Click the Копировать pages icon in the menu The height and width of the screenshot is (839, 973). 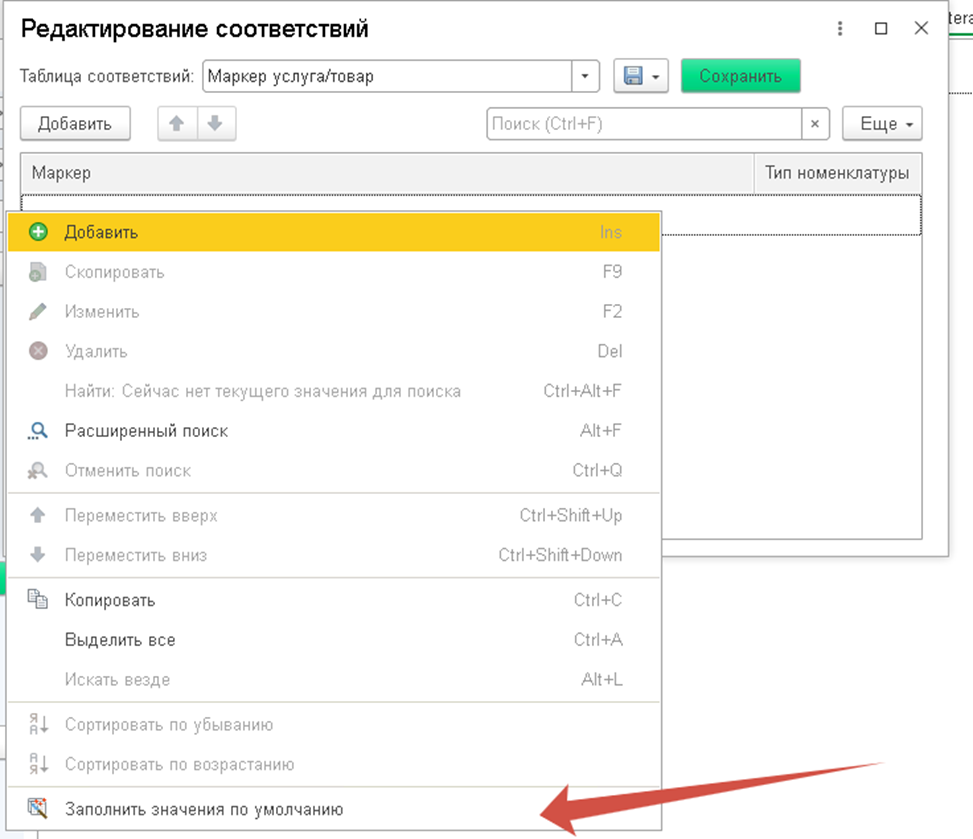[x=38, y=599]
